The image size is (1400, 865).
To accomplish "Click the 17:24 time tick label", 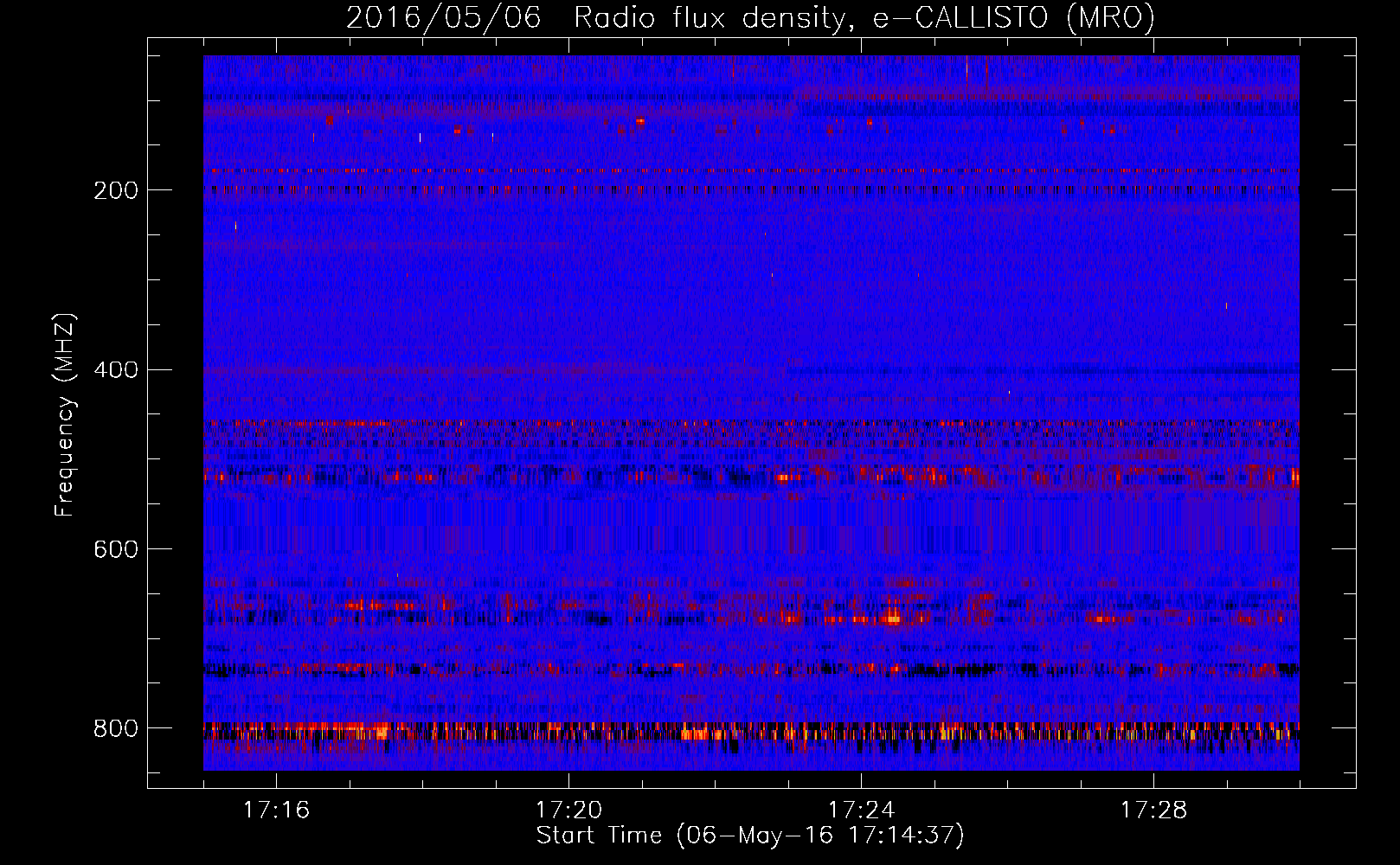I will click(861, 811).
